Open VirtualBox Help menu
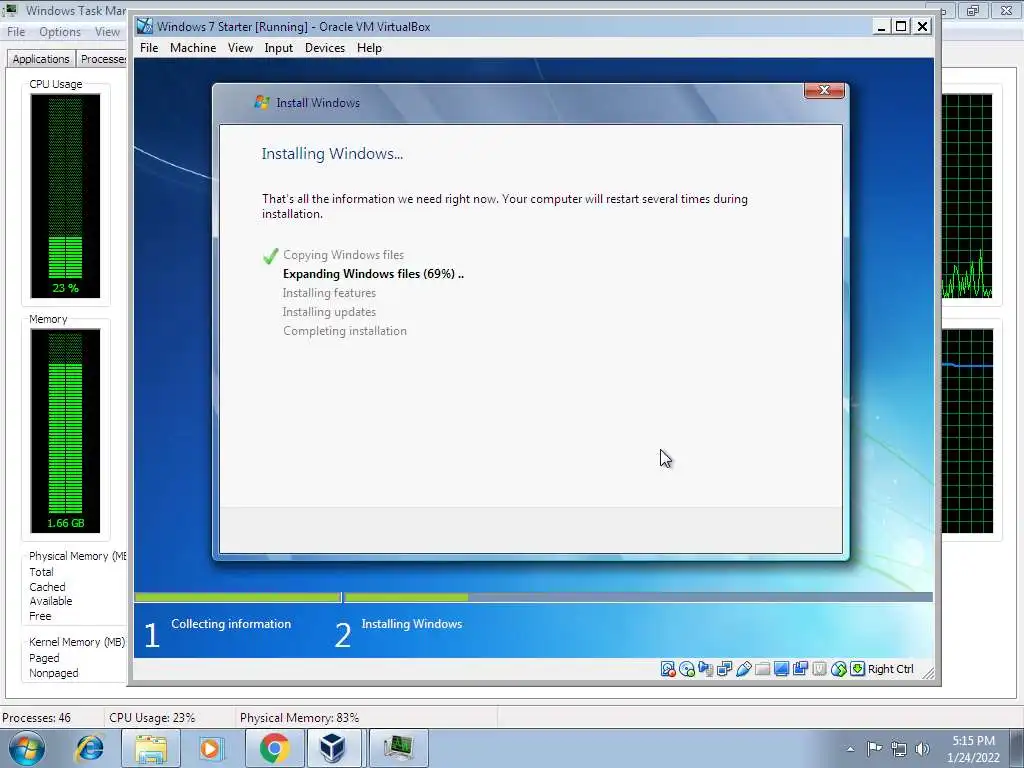 click(369, 48)
